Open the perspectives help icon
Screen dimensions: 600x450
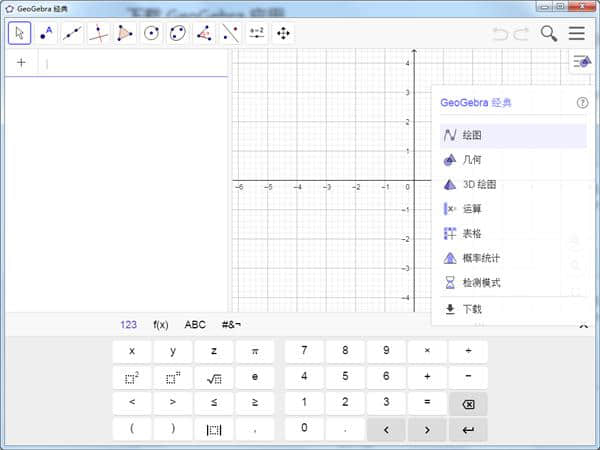[x=583, y=102]
